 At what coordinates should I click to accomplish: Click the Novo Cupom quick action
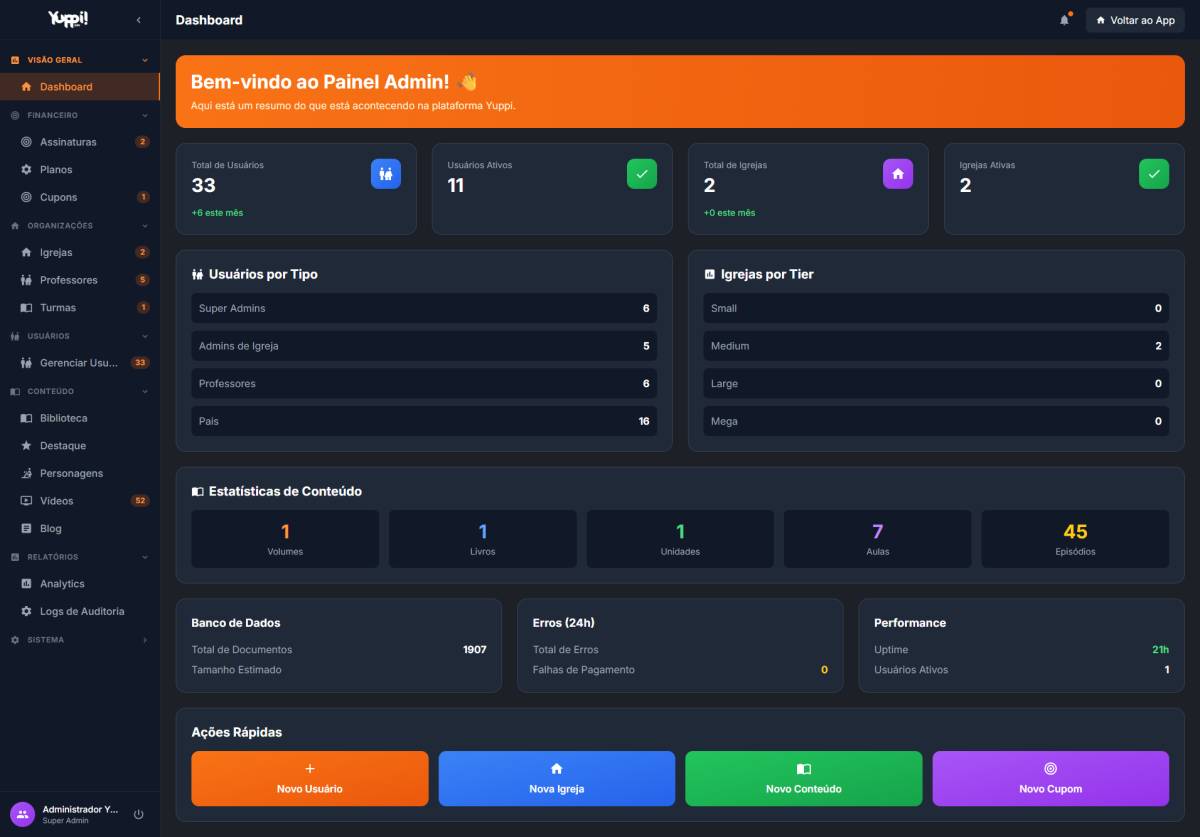(1050, 778)
